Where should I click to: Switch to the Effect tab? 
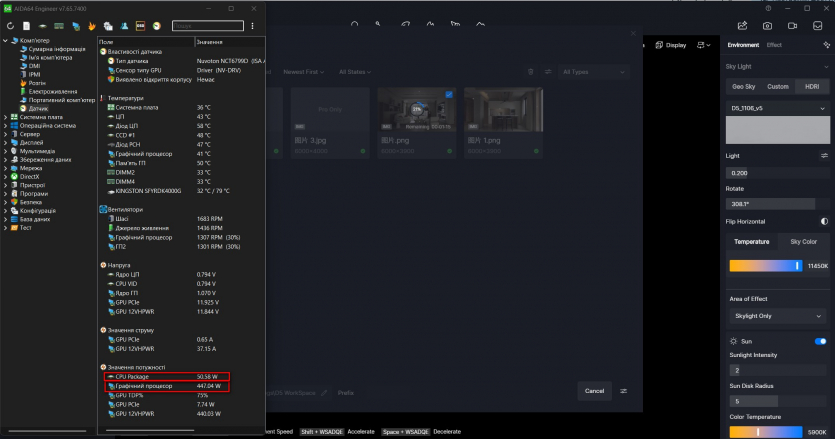774,45
